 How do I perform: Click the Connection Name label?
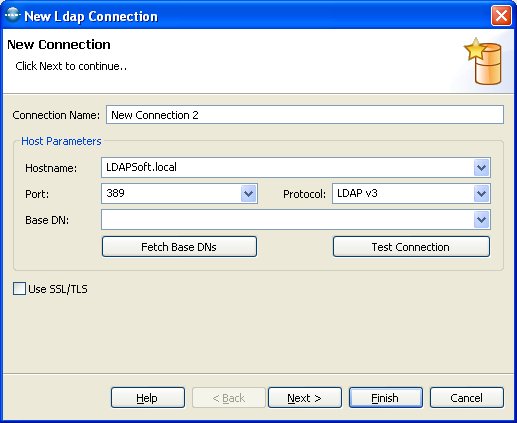pyautogui.click(x=56, y=115)
